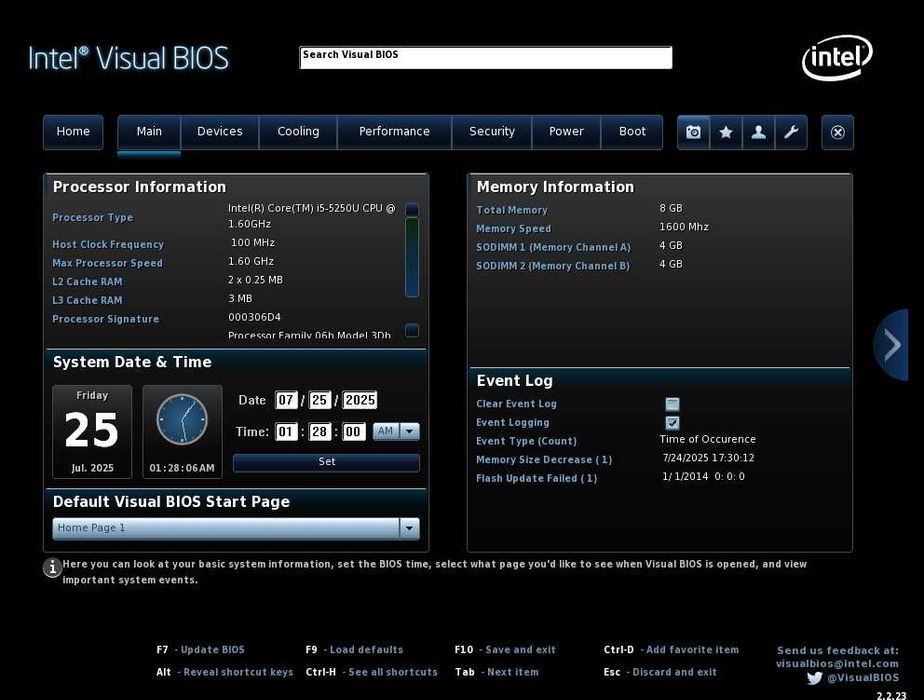Click Esc Discard and exit
Viewport: 924px width, 700px height.
[660, 672]
